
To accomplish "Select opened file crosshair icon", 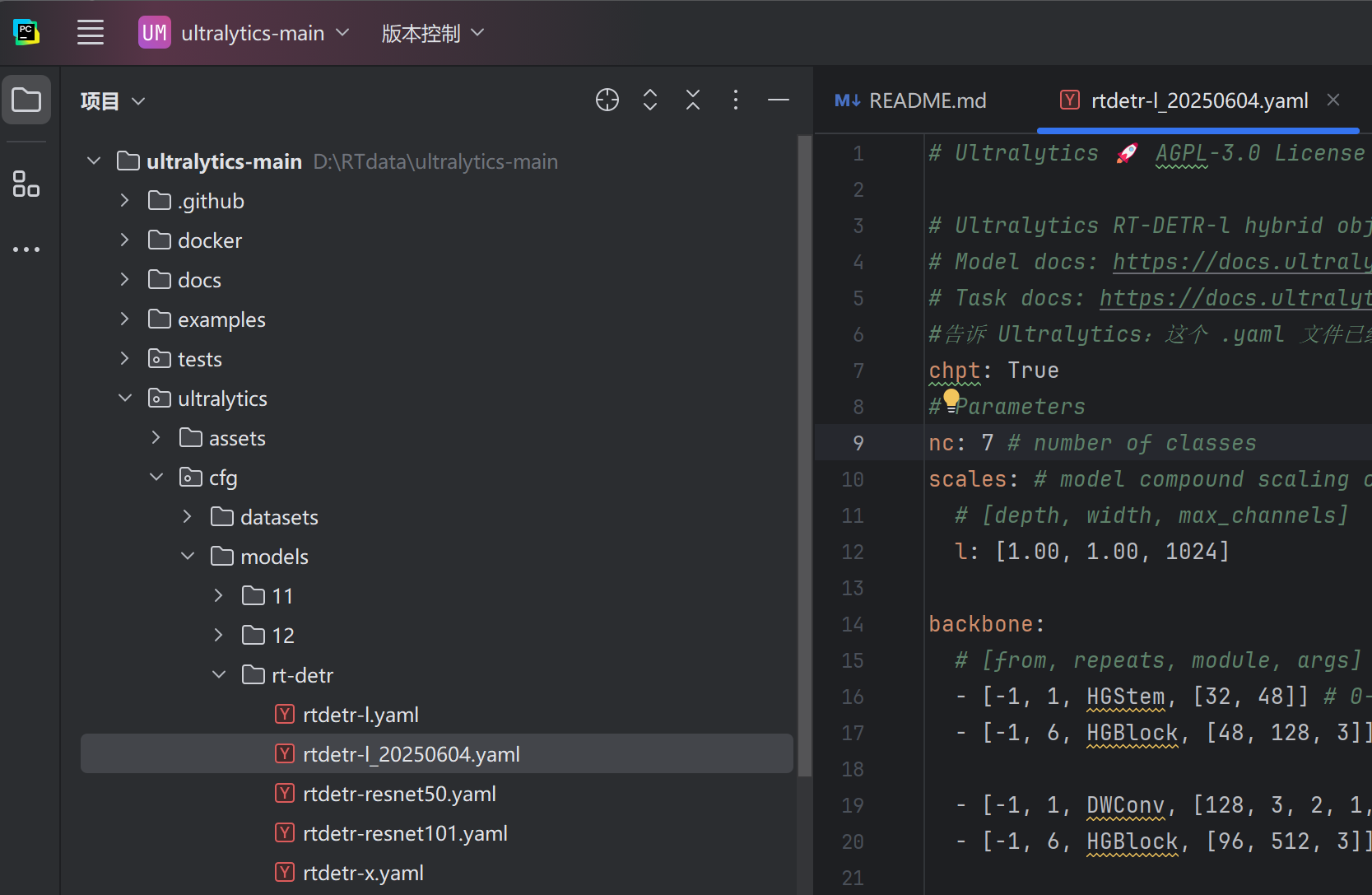I will pos(607,100).
